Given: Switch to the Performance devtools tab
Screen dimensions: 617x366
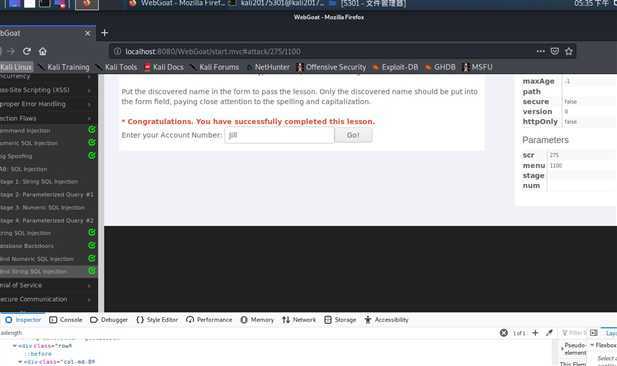Looking at the screenshot, I should tap(209, 320).
